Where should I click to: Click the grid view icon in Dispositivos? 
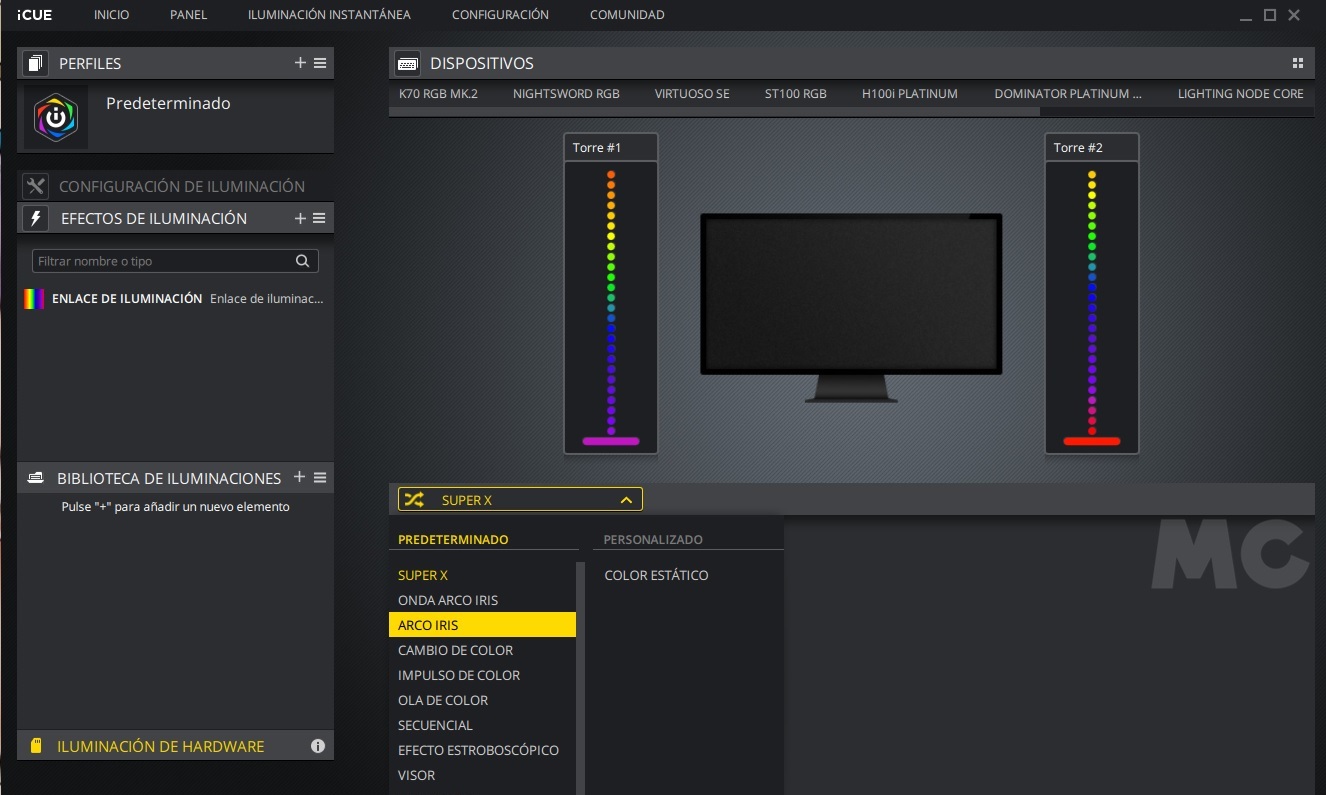[1298, 63]
